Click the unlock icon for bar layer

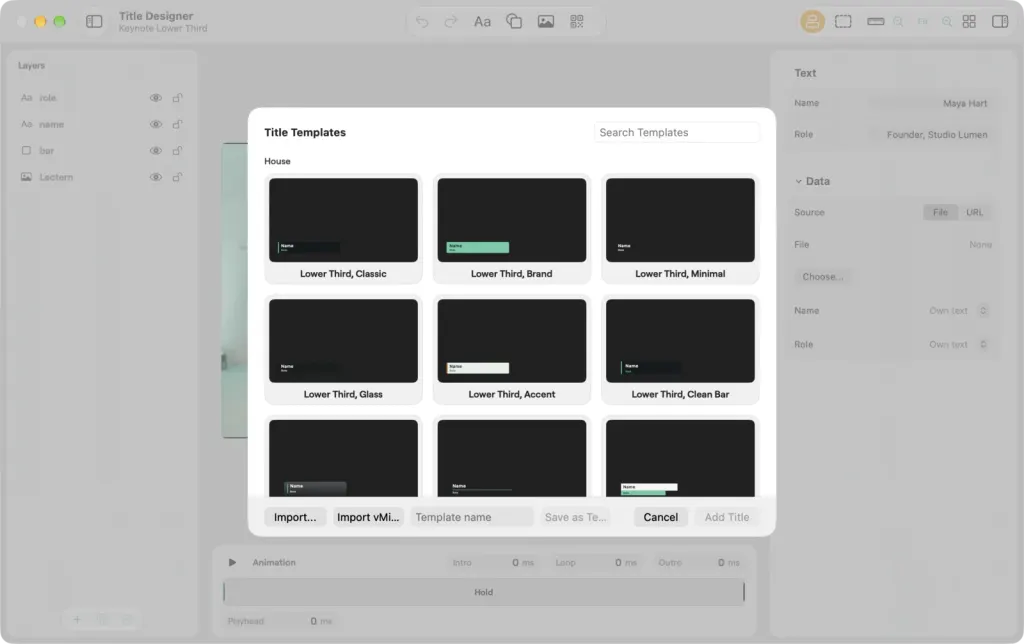pyautogui.click(x=177, y=151)
